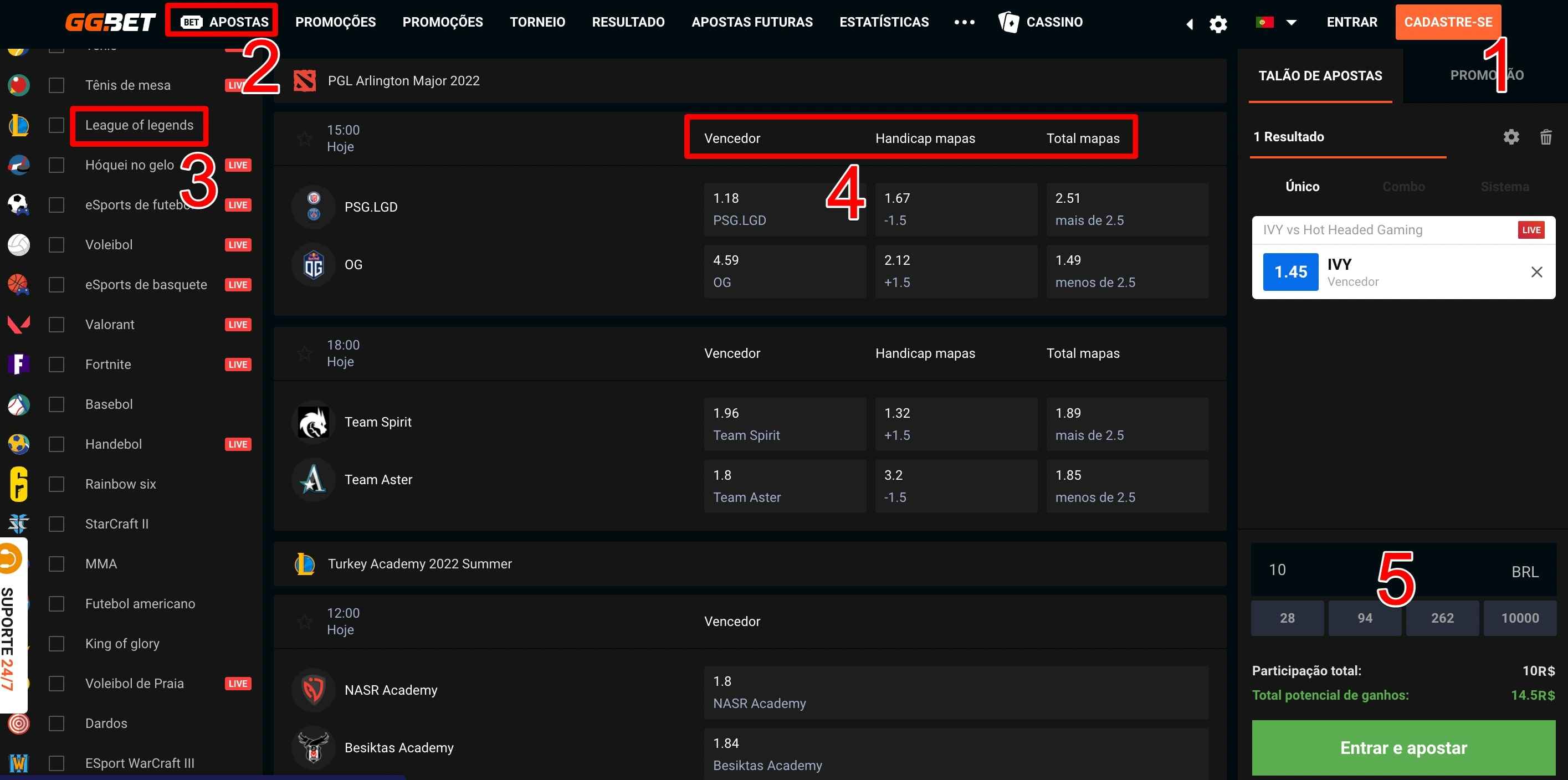
Task: Open the Suporte 24/7 side tab
Action: tap(12, 625)
